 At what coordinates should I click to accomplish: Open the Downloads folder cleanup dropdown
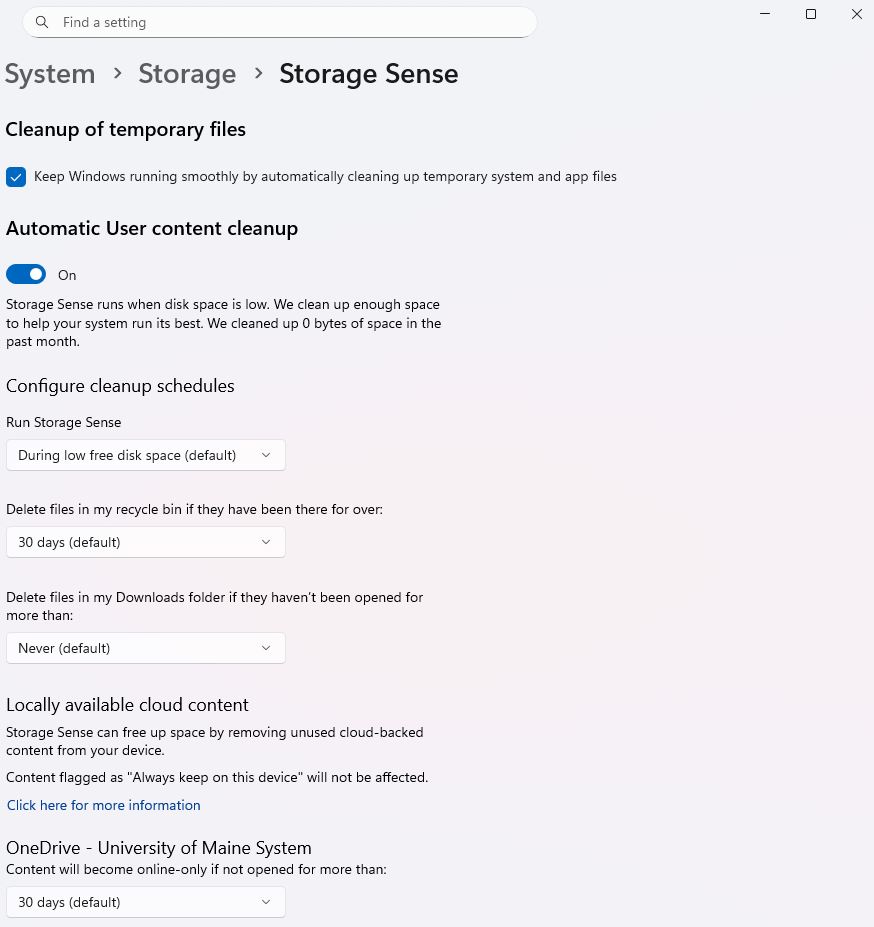[145, 648]
